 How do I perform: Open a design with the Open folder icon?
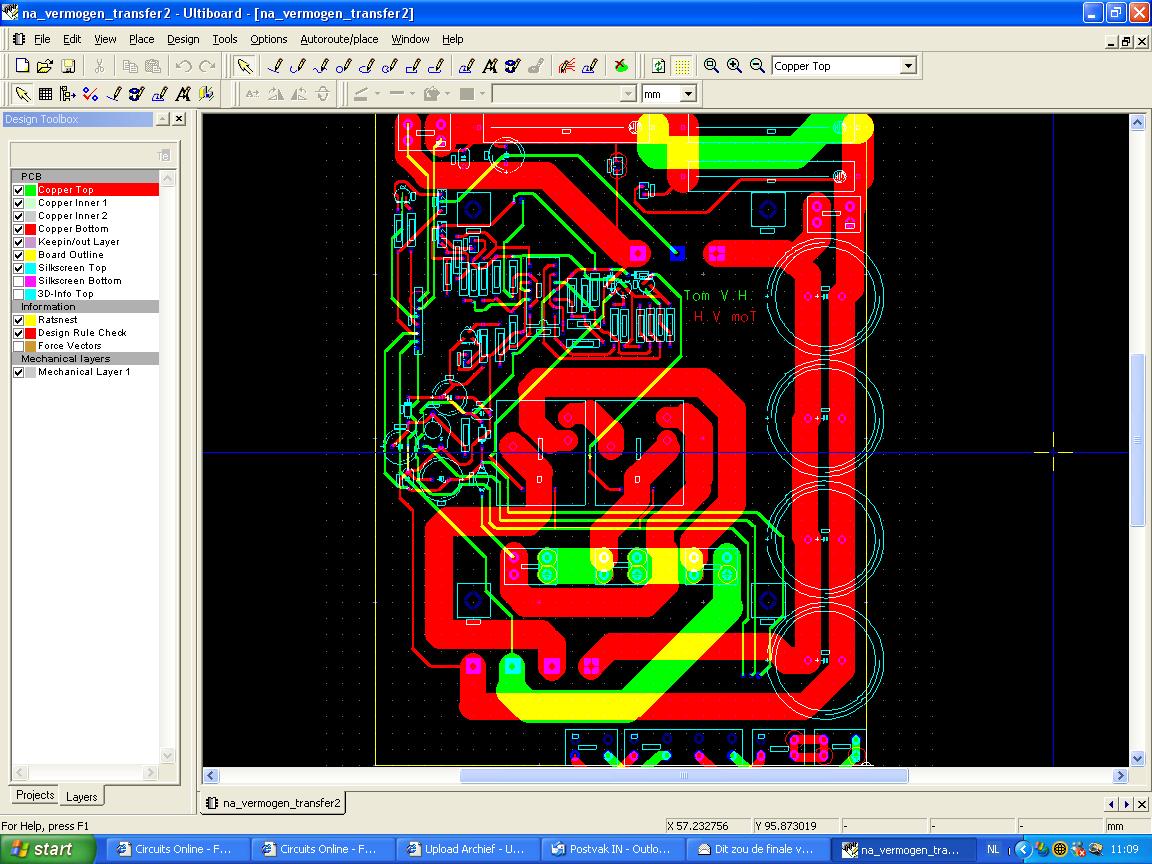coord(44,66)
